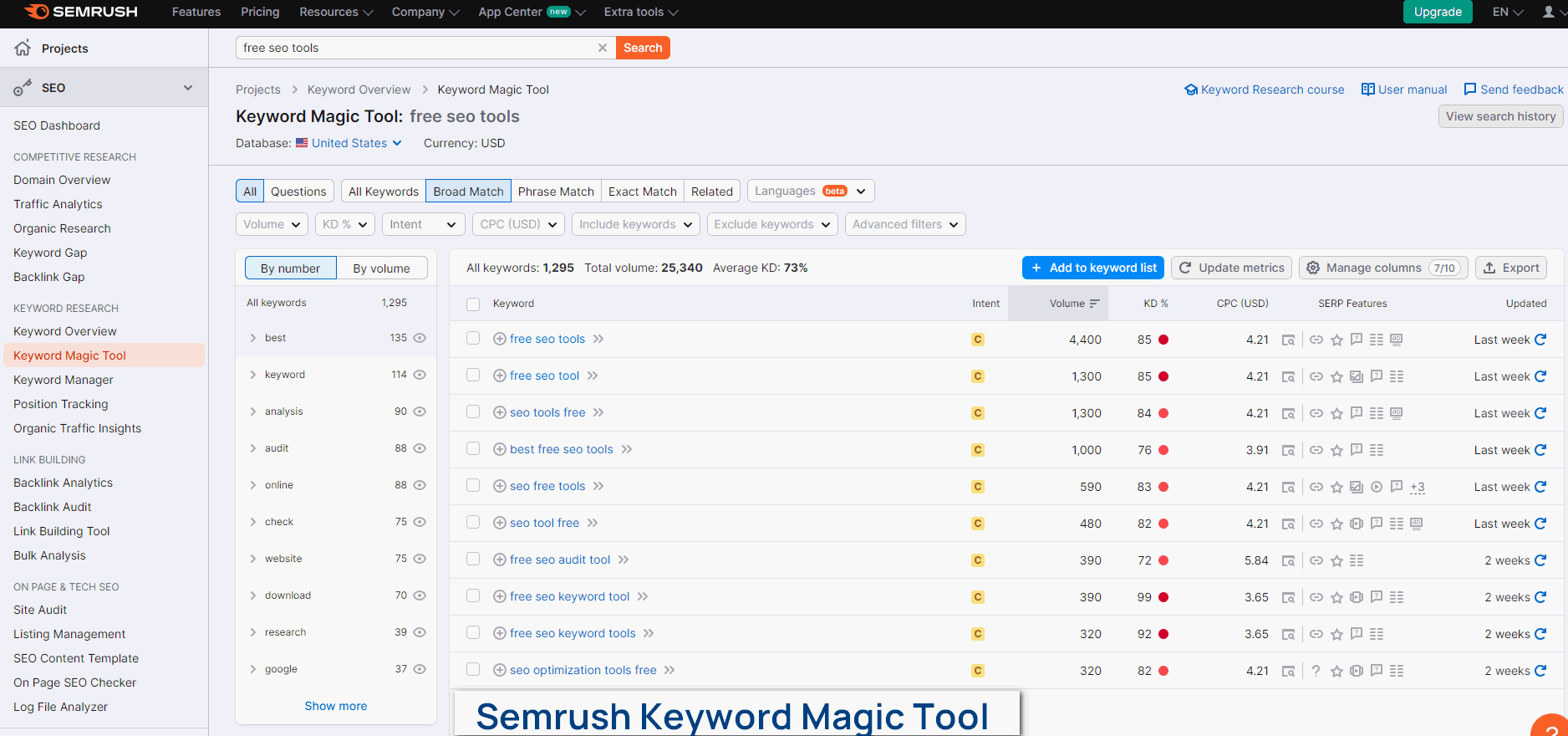This screenshot has height=736, width=1568.
Task: Click Manage columns button
Action: [x=1383, y=268]
